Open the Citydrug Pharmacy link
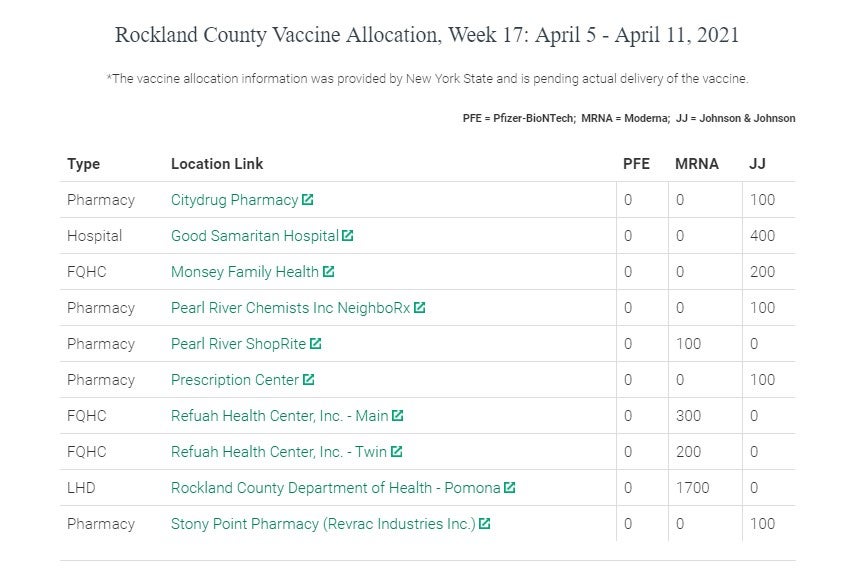Screen dimensions: 859x585 pyautogui.click(x=234, y=200)
